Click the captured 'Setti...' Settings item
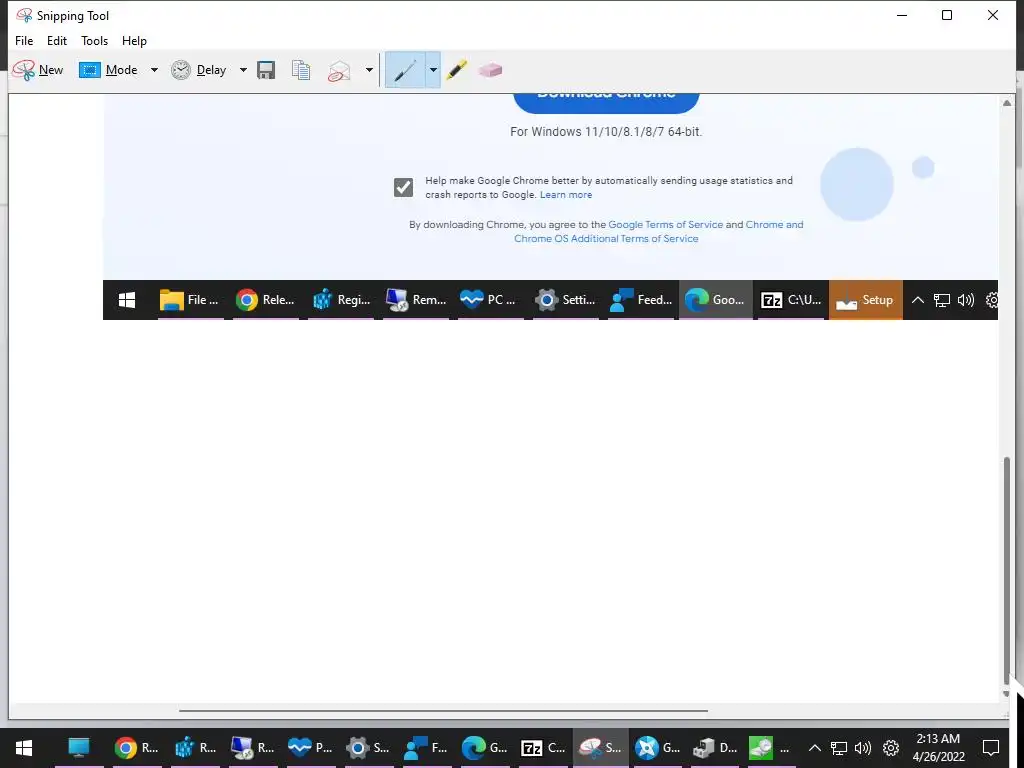Image resolution: width=1024 pixels, height=768 pixels. (566, 300)
